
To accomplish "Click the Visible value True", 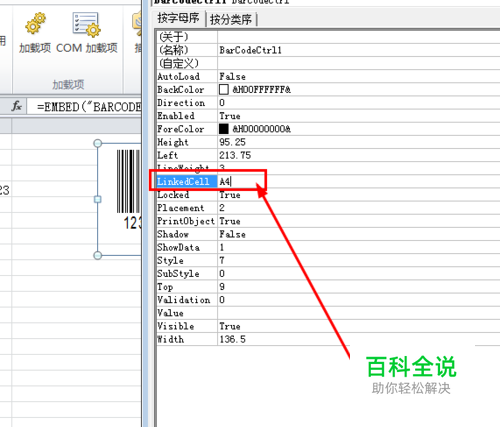I will (230, 326).
